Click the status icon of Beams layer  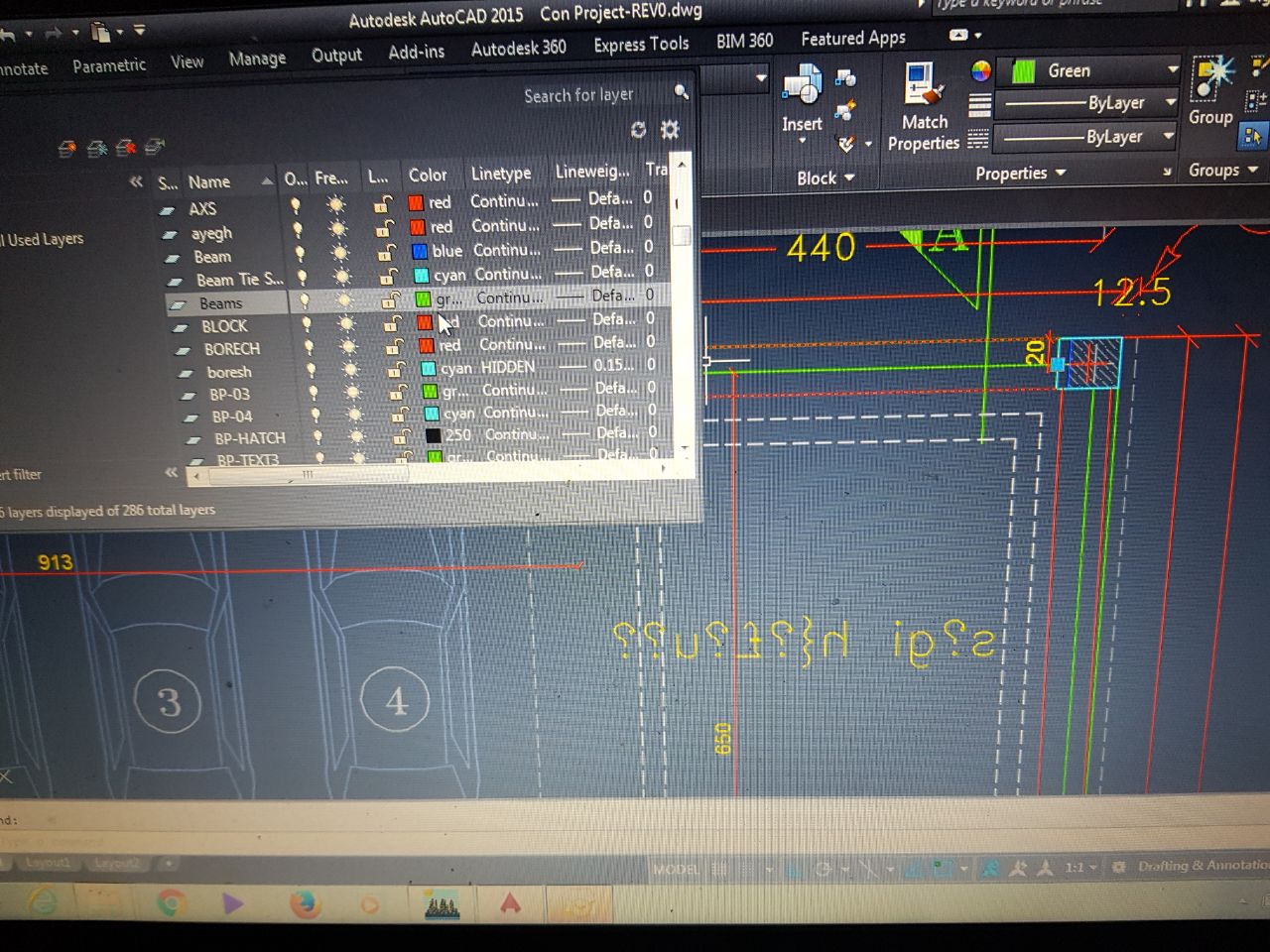(179, 303)
